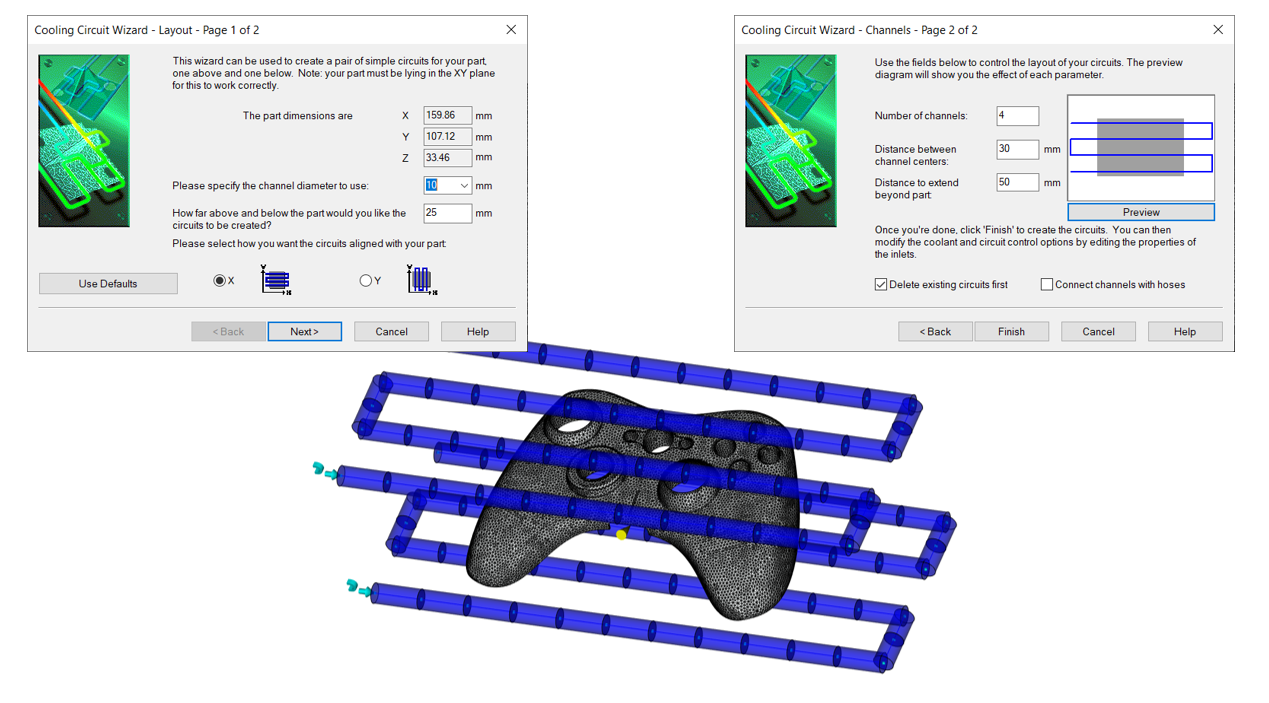This screenshot has width=1269, height=703.
Task: Open Help on Layout wizard page
Action: [478, 332]
